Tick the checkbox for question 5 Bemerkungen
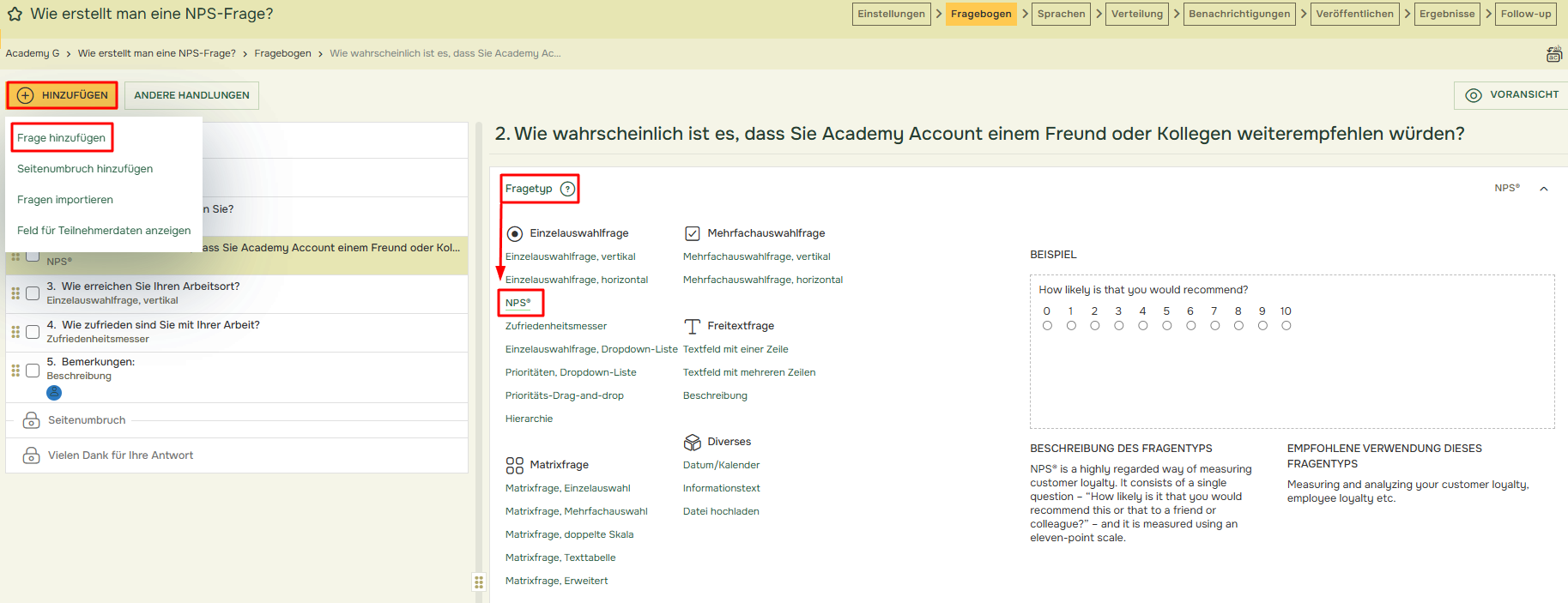The width and height of the screenshot is (1568, 603). (x=33, y=371)
